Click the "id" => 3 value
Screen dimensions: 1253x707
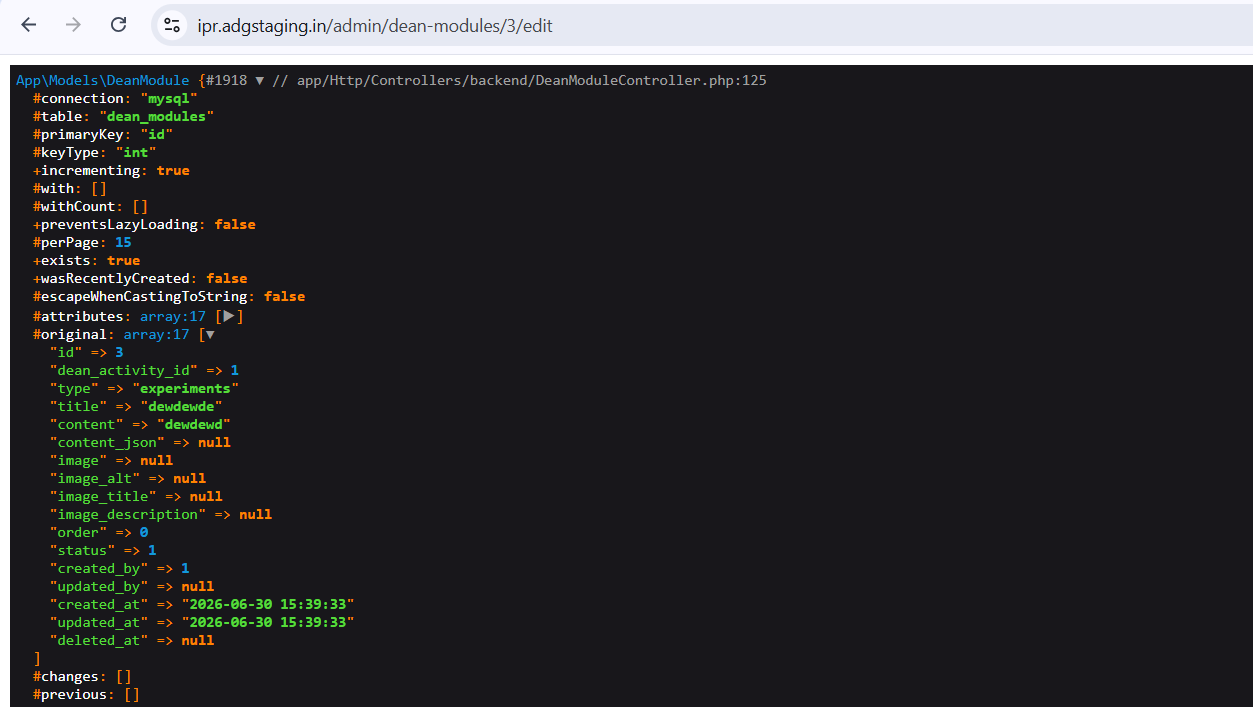click(119, 352)
